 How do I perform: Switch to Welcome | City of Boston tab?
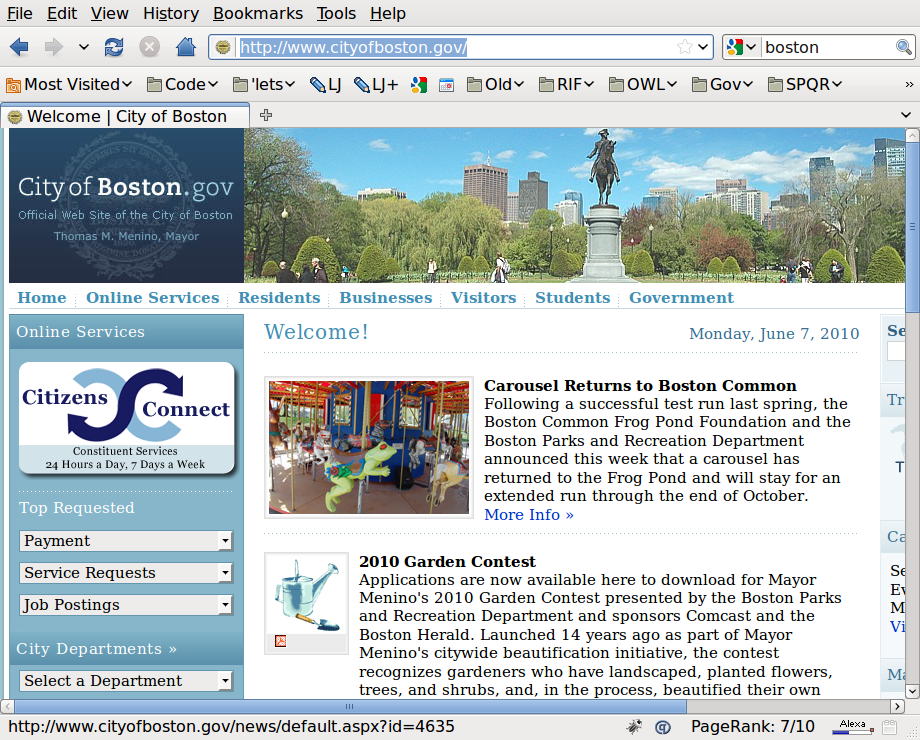125,116
